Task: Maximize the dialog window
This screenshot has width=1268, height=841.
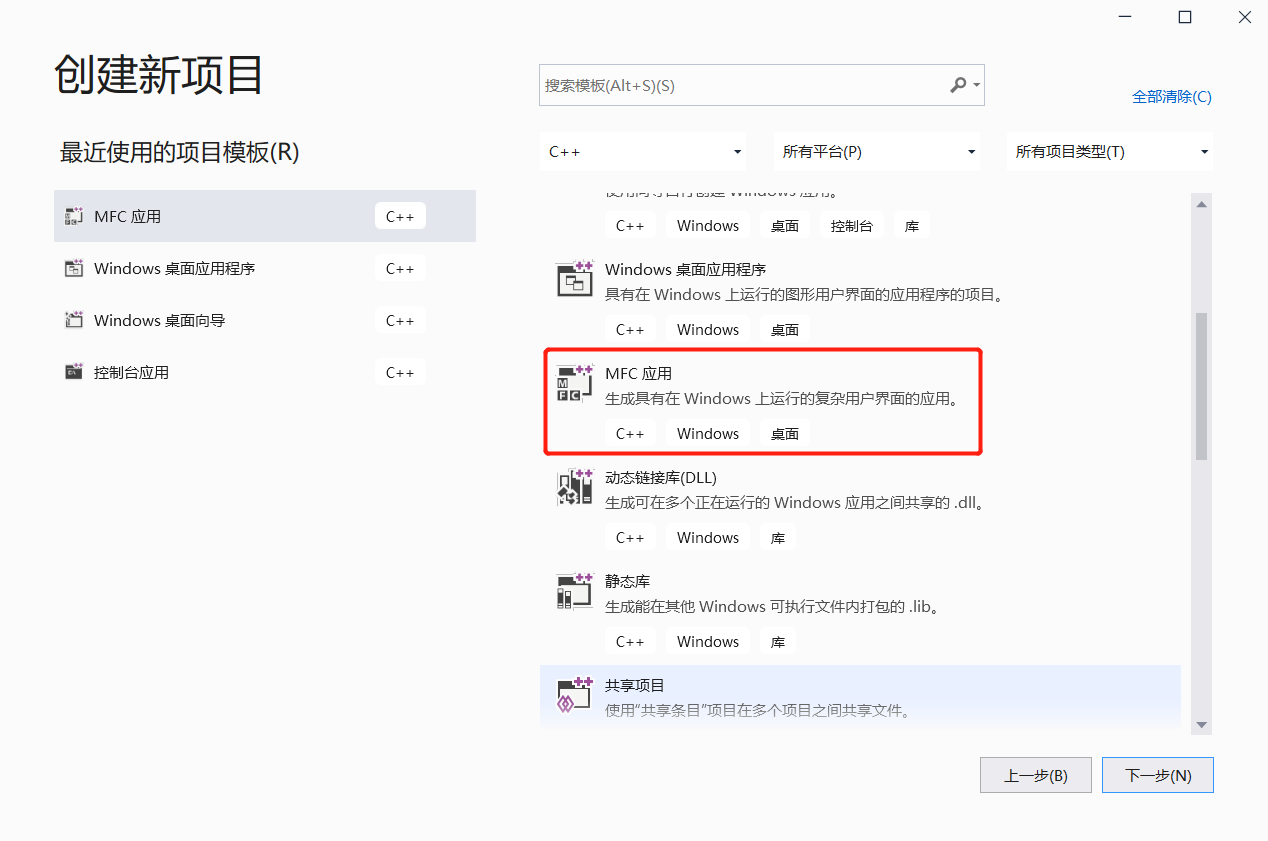Action: click(x=1185, y=17)
